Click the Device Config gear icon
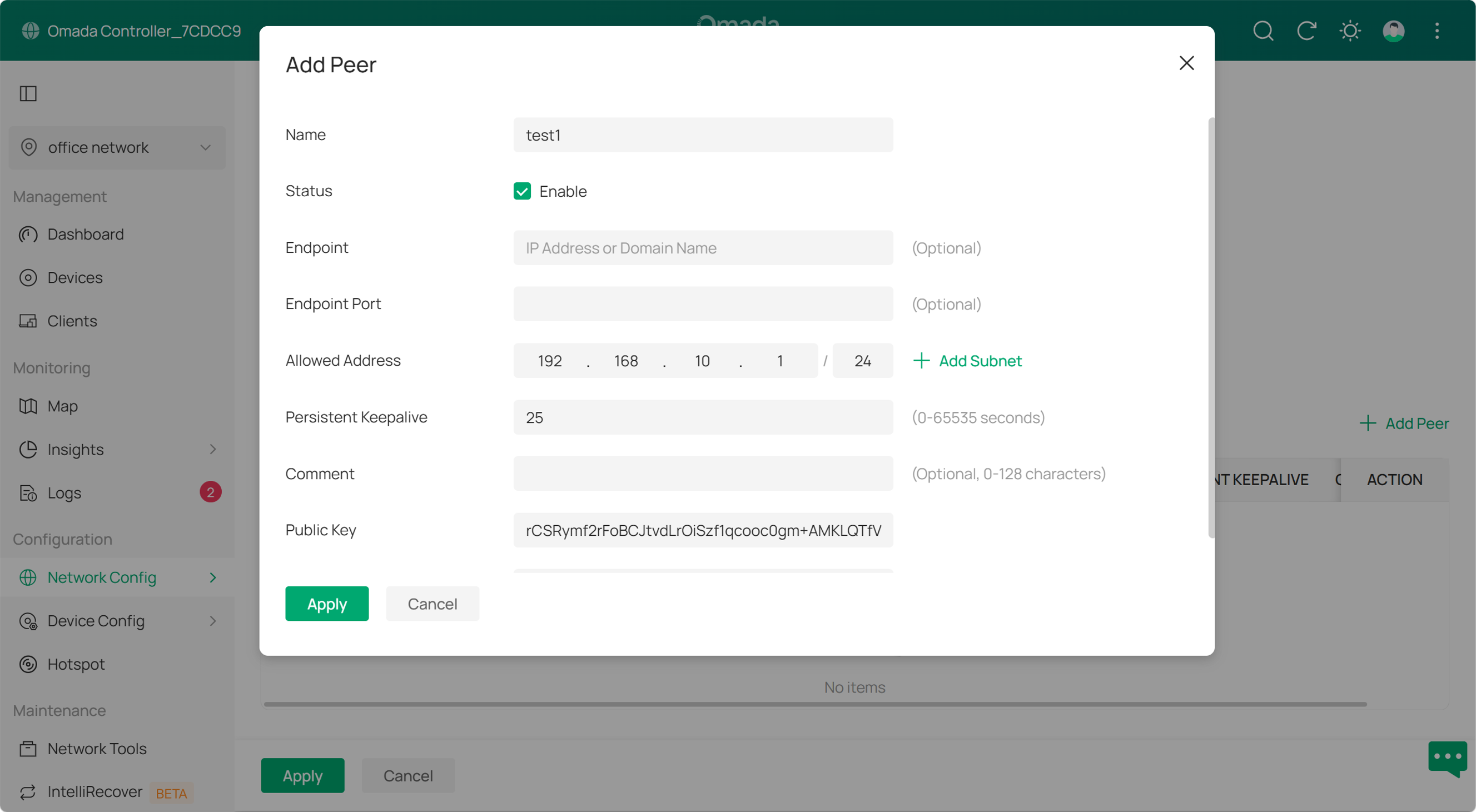 (x=28, y=621)
